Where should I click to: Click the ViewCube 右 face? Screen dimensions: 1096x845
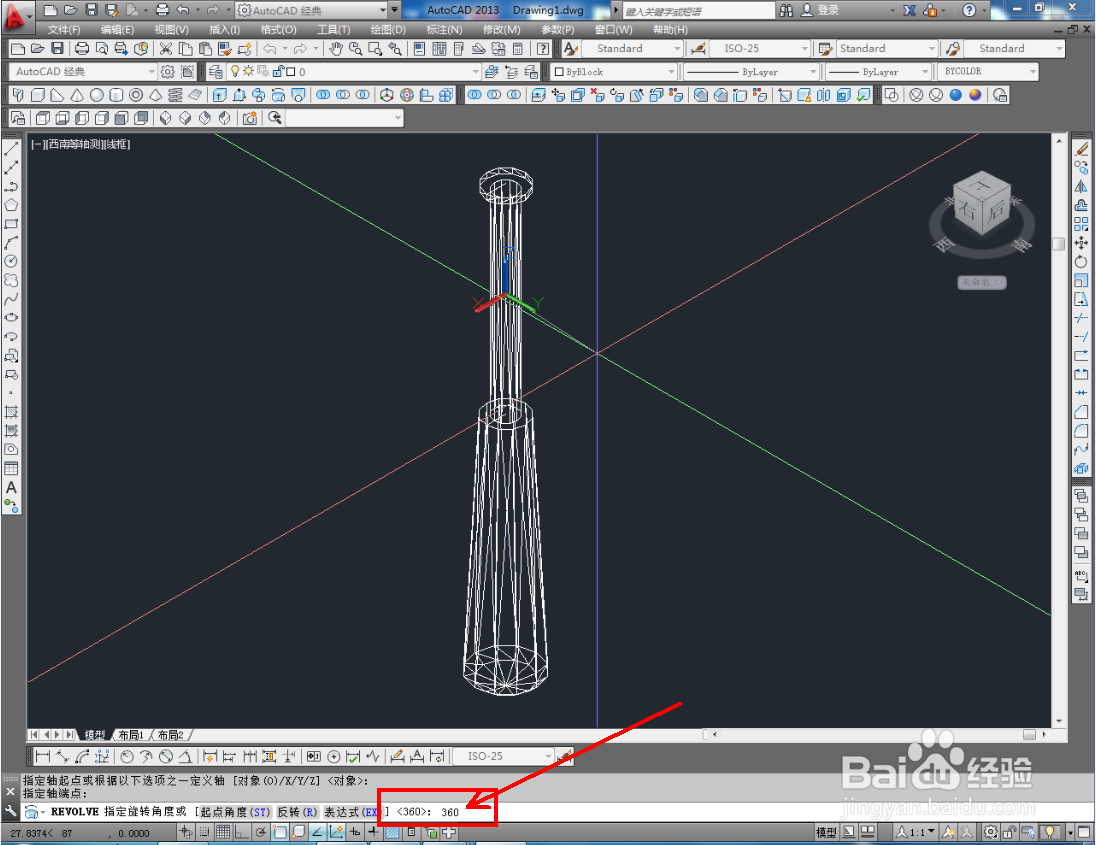point(968,208)
